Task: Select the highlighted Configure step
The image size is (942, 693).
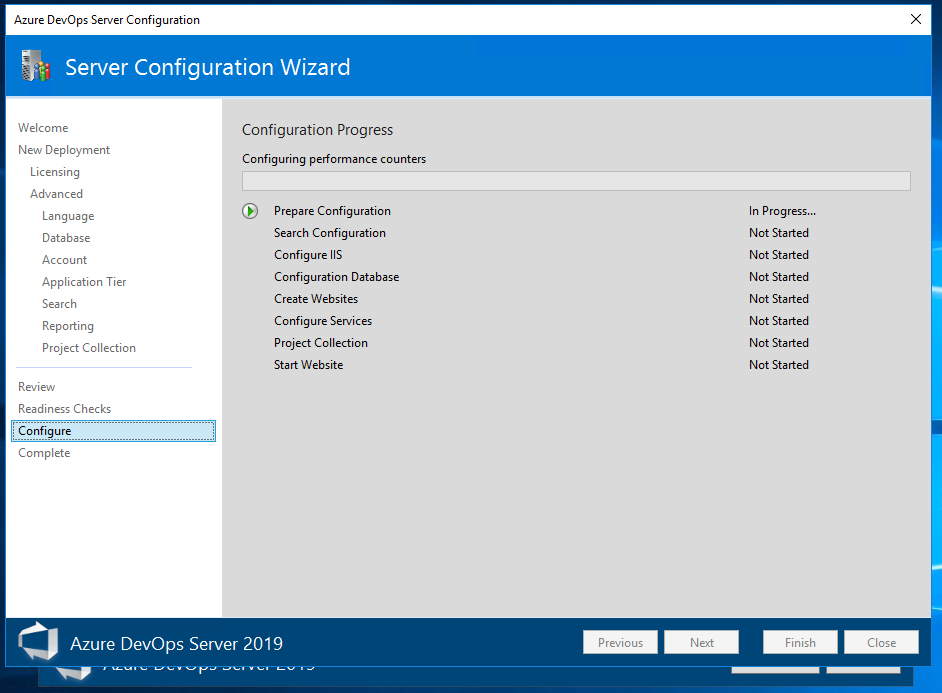Action: point(114,431)
